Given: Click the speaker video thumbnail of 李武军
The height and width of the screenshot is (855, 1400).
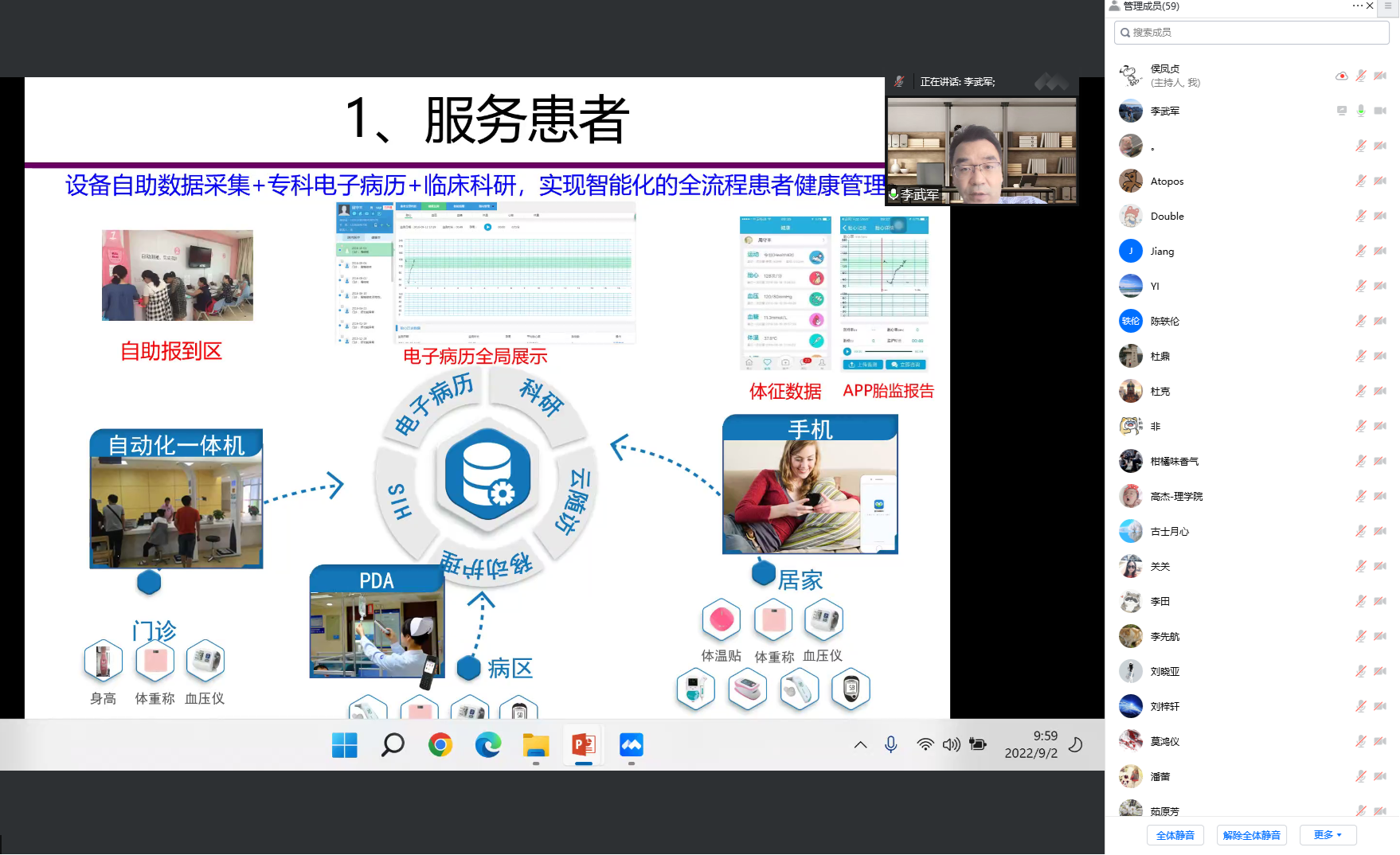Looking at the screenshot, I should (982, 150).
